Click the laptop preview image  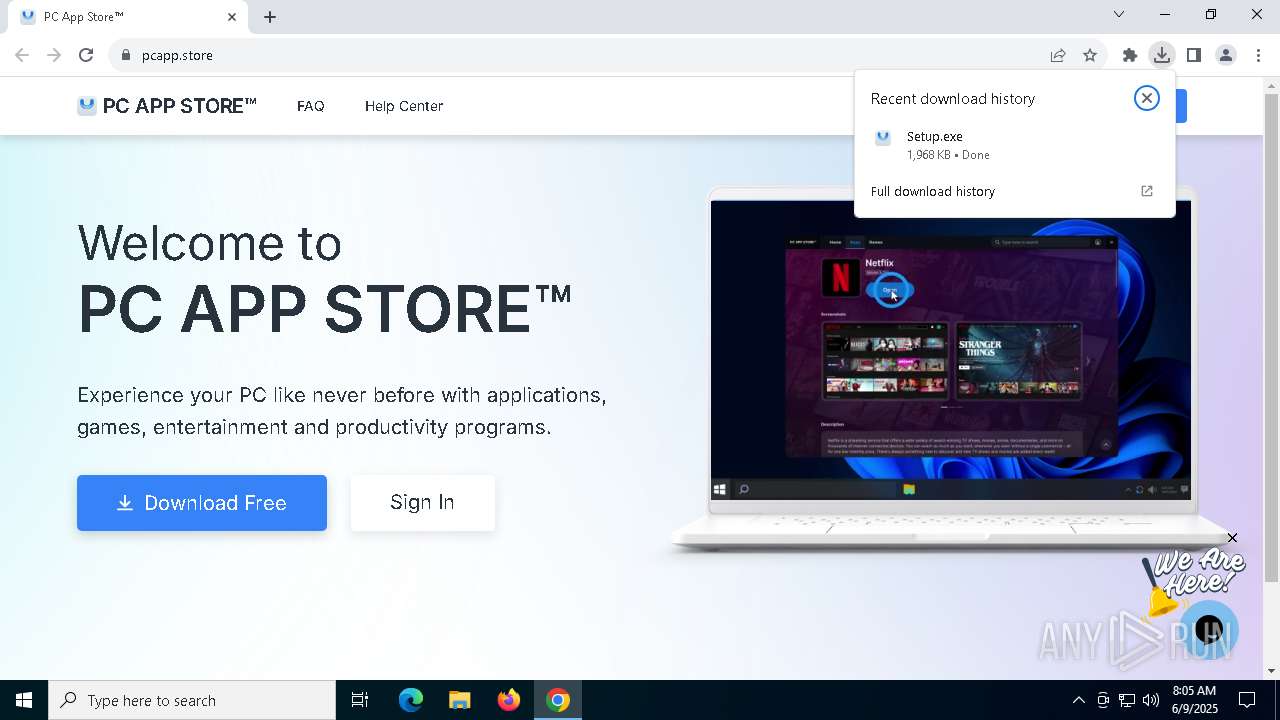pyautogui.click(x=950, y=368)
